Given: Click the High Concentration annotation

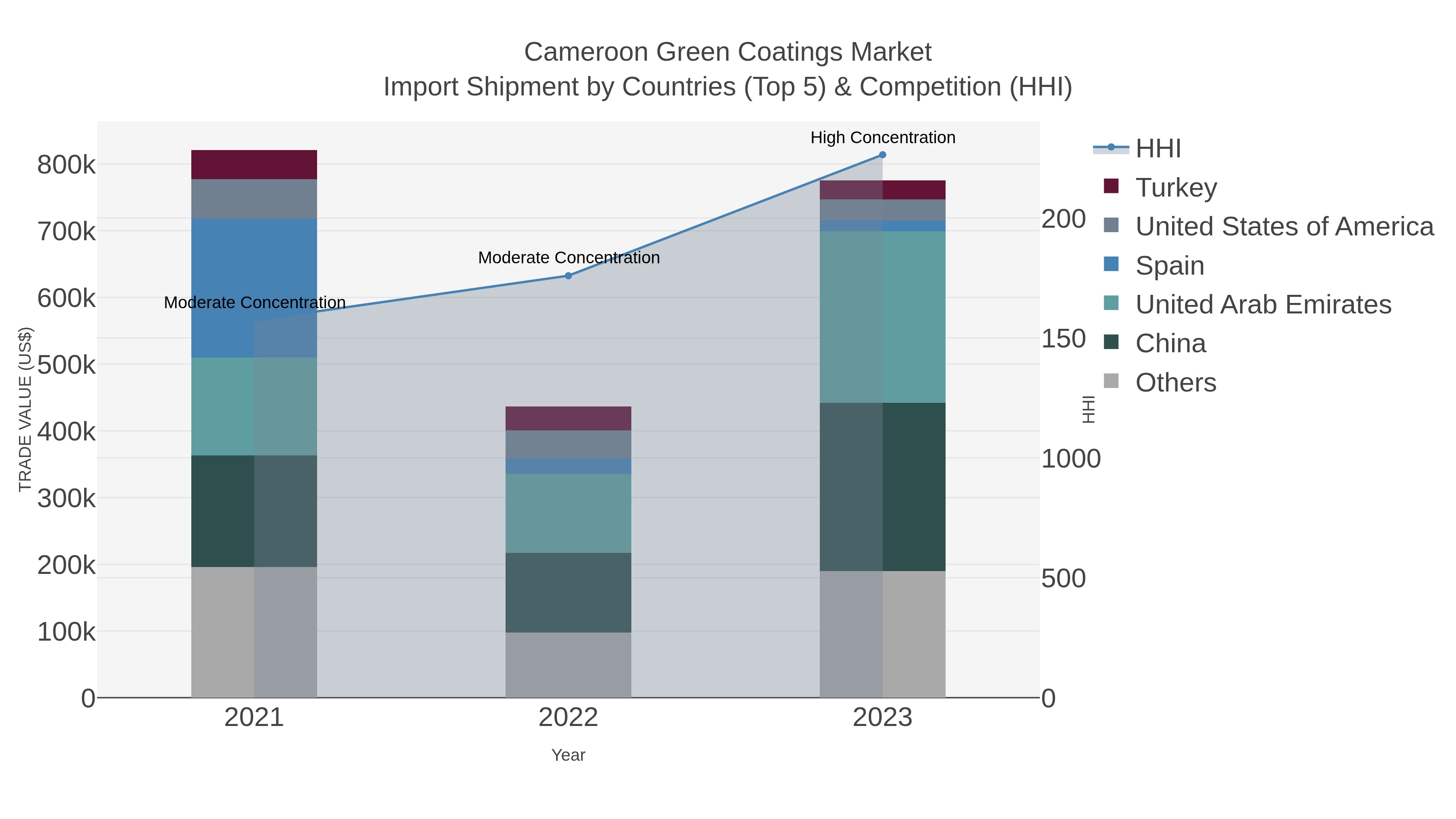Looking at the screenshot, I should pos(883,138).
